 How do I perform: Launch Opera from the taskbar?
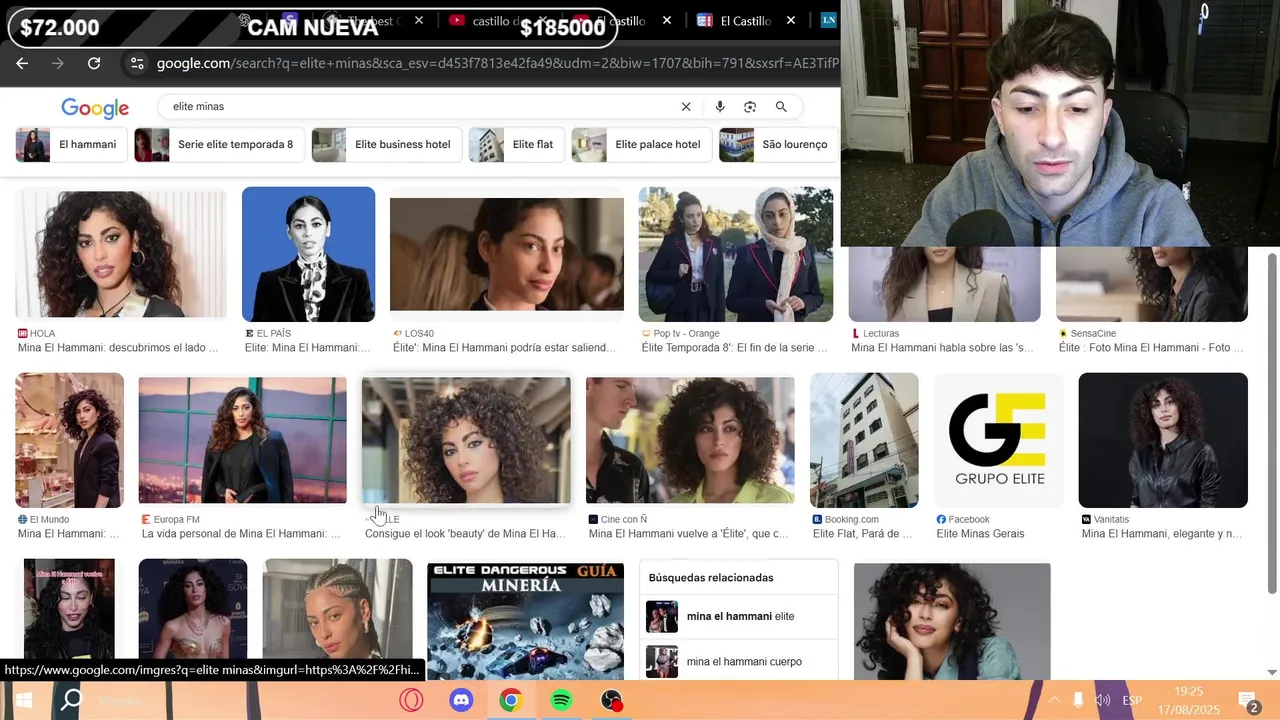[411, 700]
